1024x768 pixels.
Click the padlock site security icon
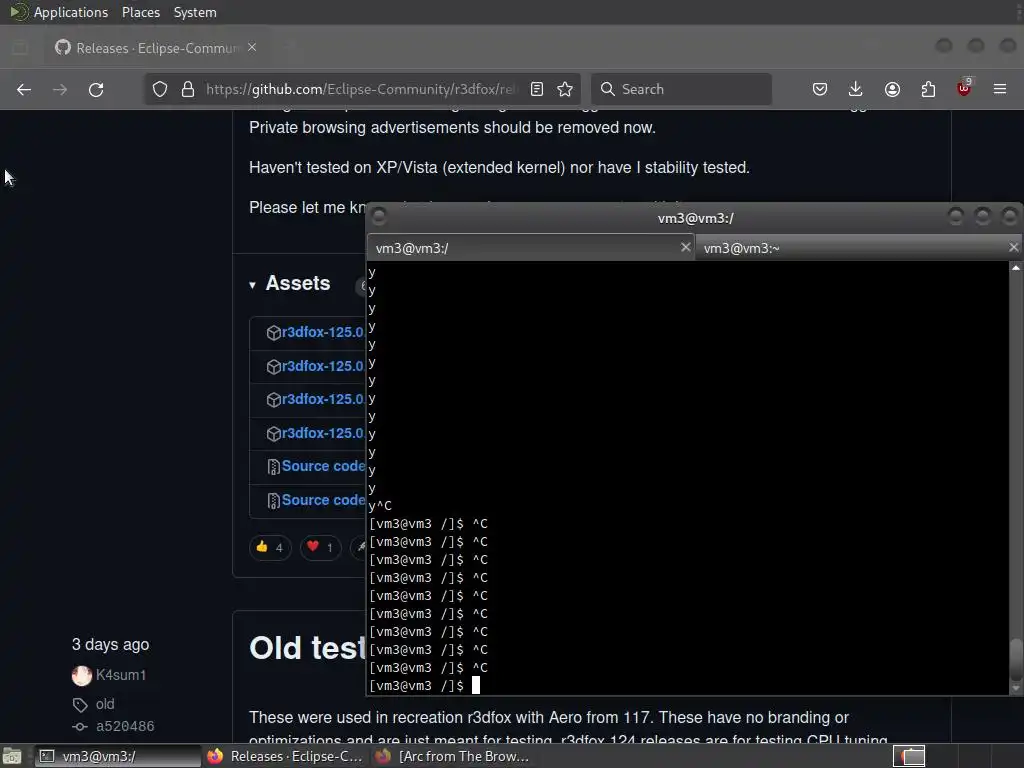point(188,89)
